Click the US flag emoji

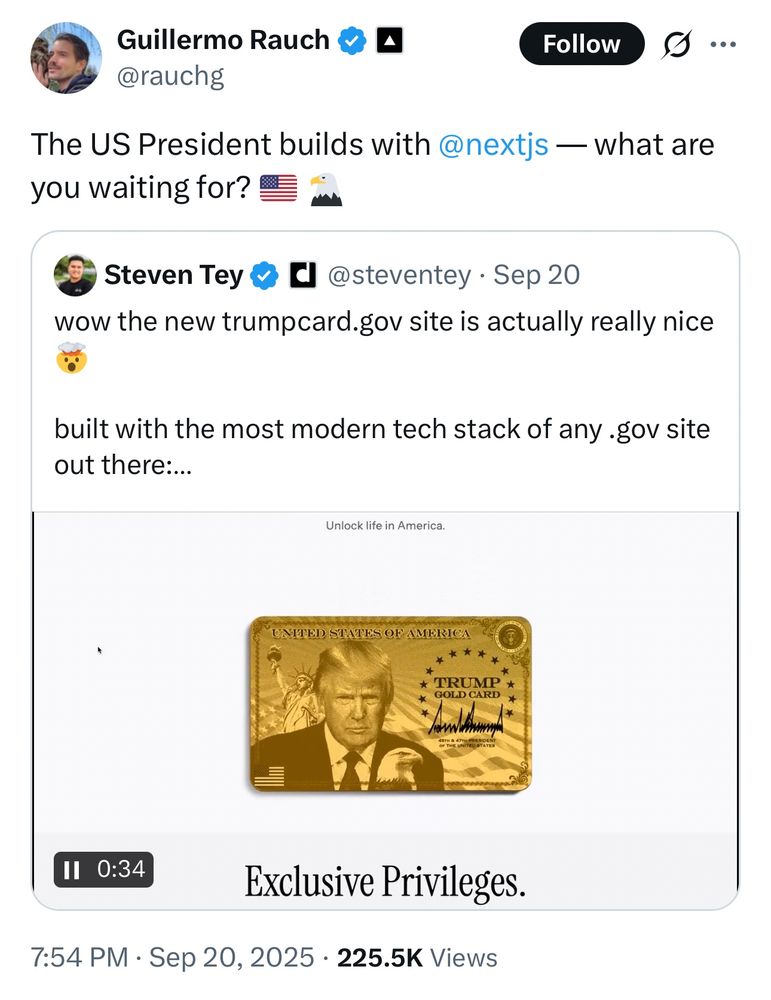click(x=281, y=186)
